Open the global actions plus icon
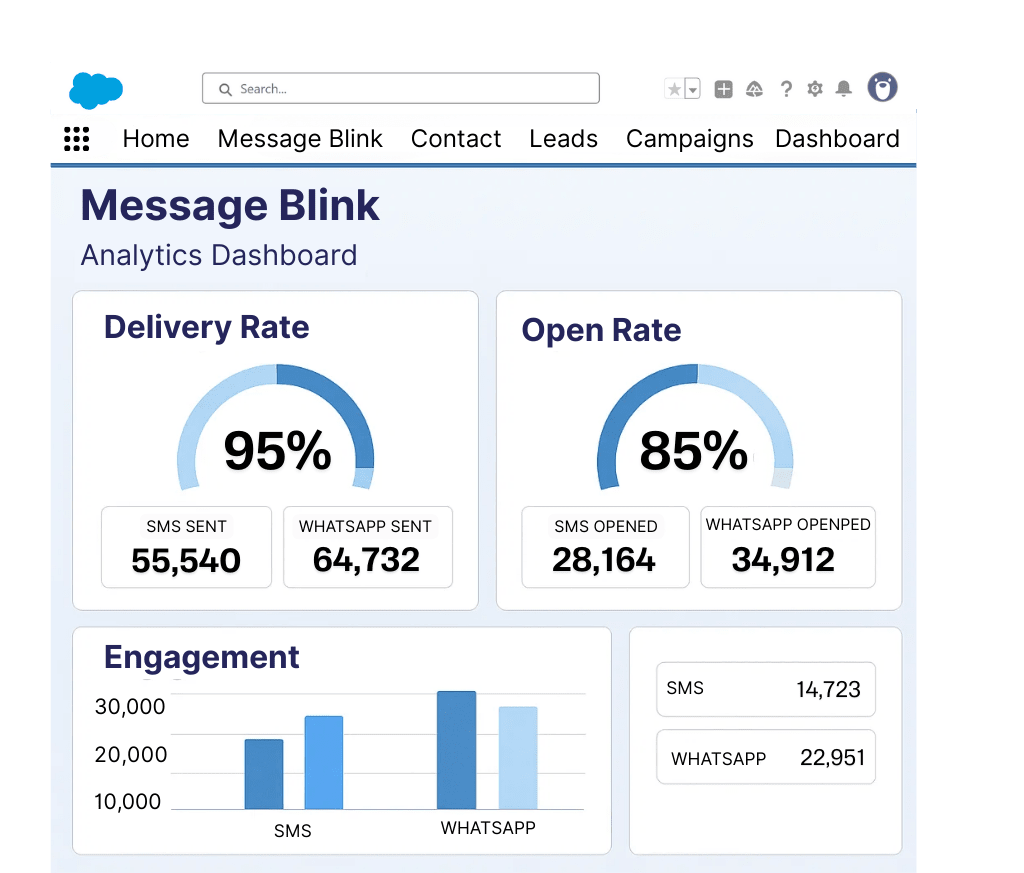Screen dimensions: 1024x873 point(724,89)
